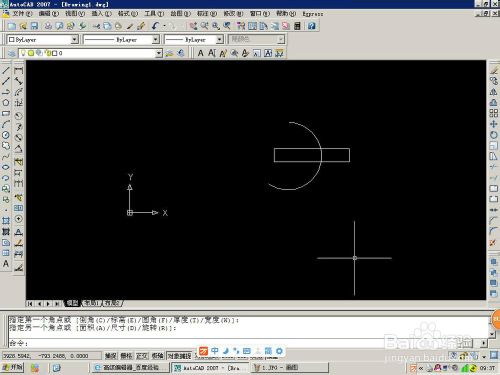Toggle the 极轴 polar tracking button
500x375 pixels.
[x=157, y=356]
